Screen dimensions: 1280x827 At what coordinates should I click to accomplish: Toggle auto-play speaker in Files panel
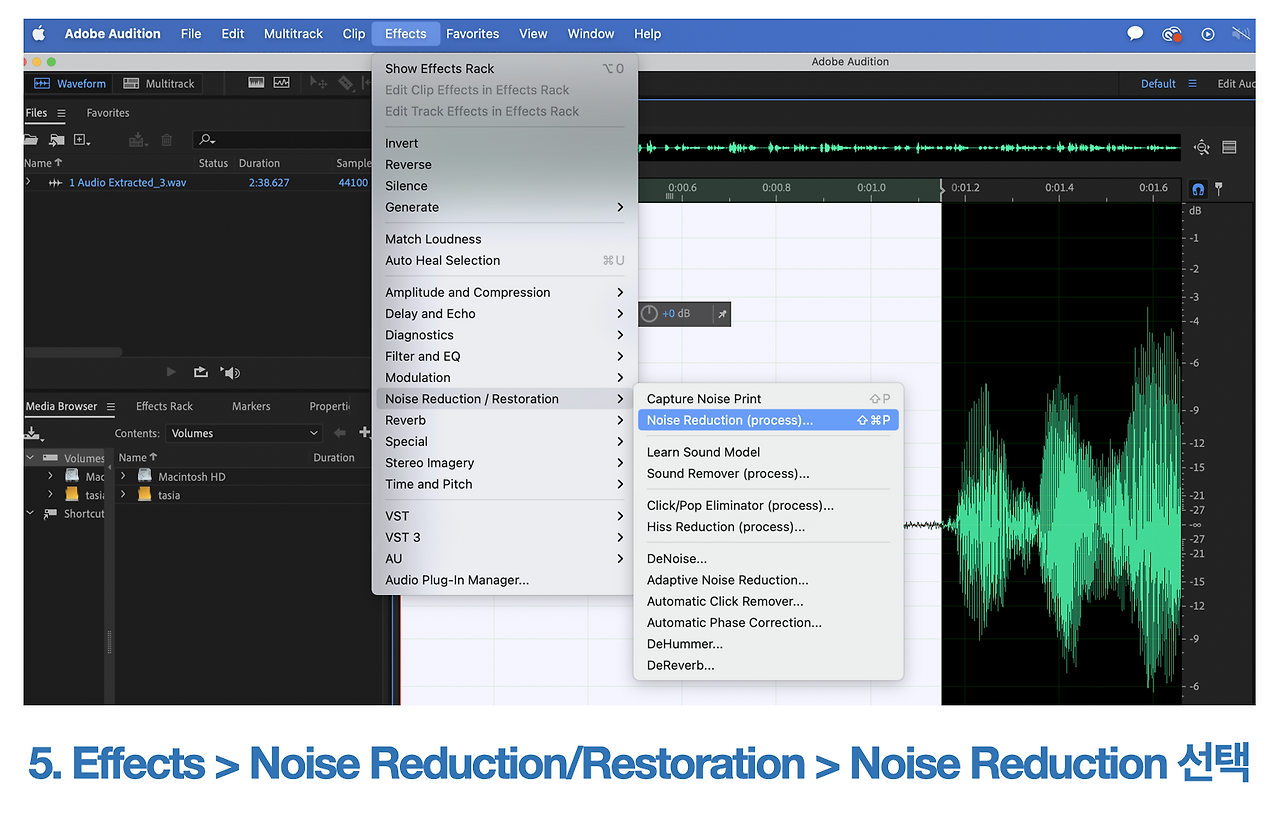(231, 373)
